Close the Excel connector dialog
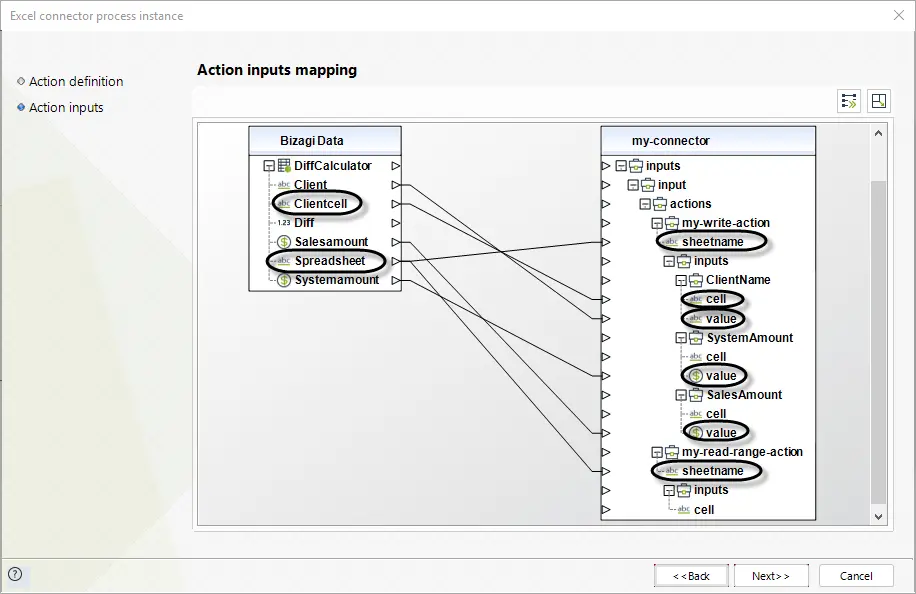The width and height of the screenshot is (916, 594). 899,15
